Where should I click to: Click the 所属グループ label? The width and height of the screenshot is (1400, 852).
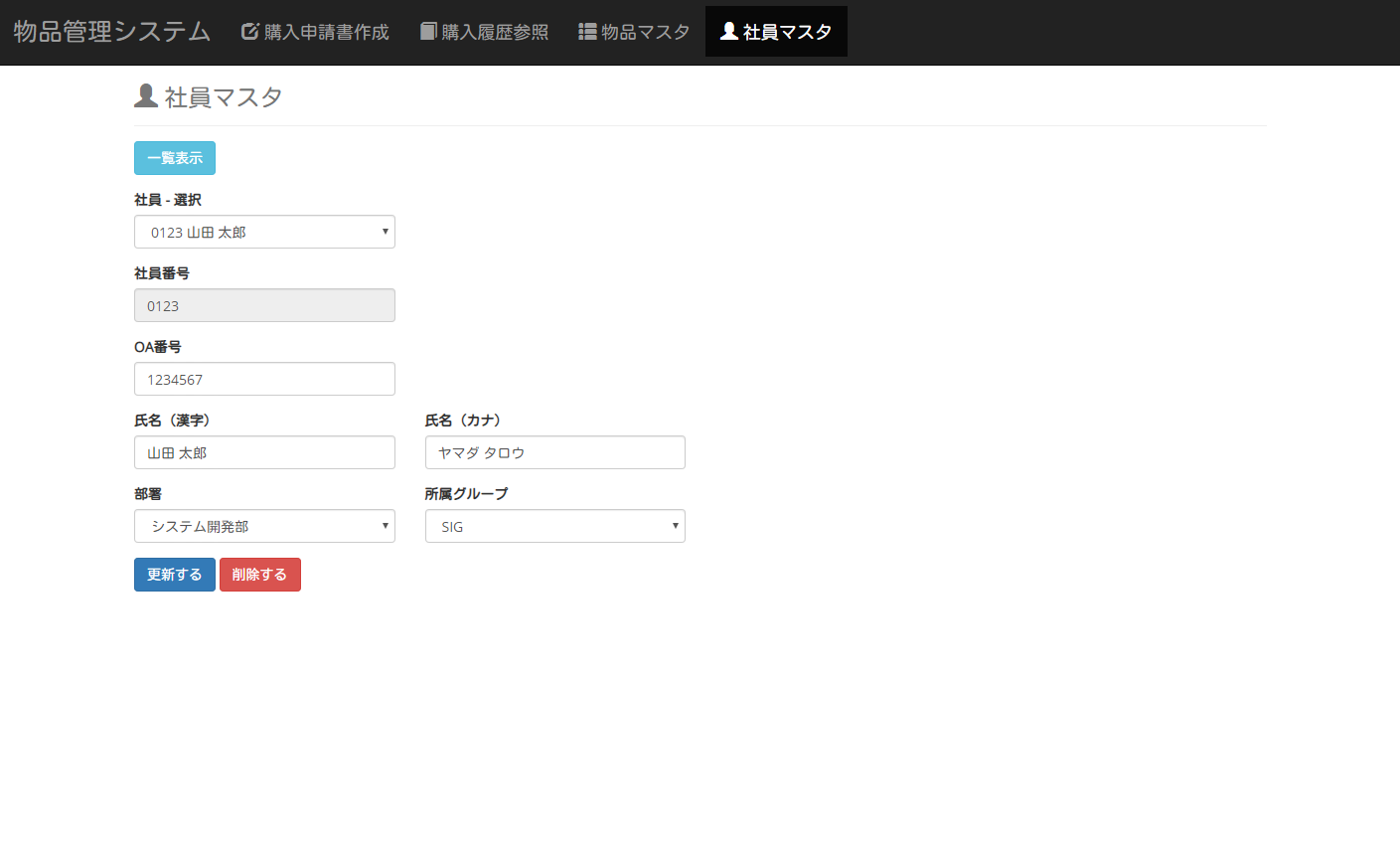[x=467, y=494]
